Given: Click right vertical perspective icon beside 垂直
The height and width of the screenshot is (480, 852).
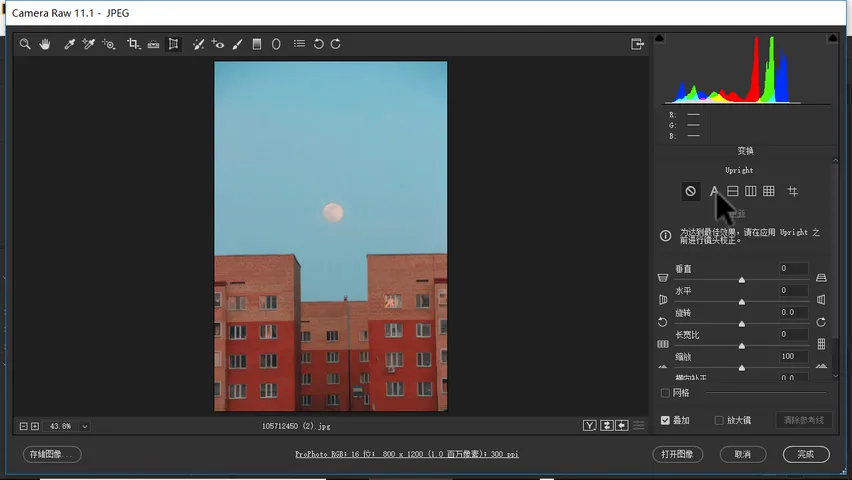Looking at the screenshot, I should [x=821, y=278].
